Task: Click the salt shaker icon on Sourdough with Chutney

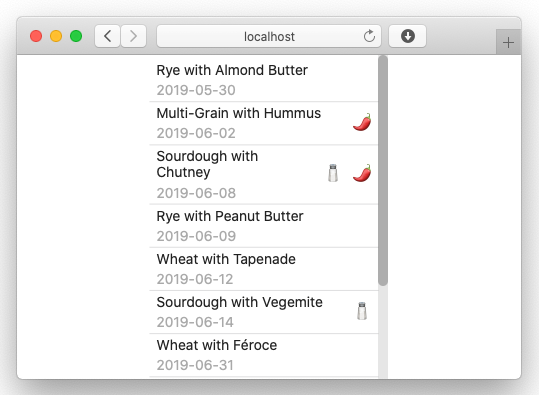Action: 333,173
